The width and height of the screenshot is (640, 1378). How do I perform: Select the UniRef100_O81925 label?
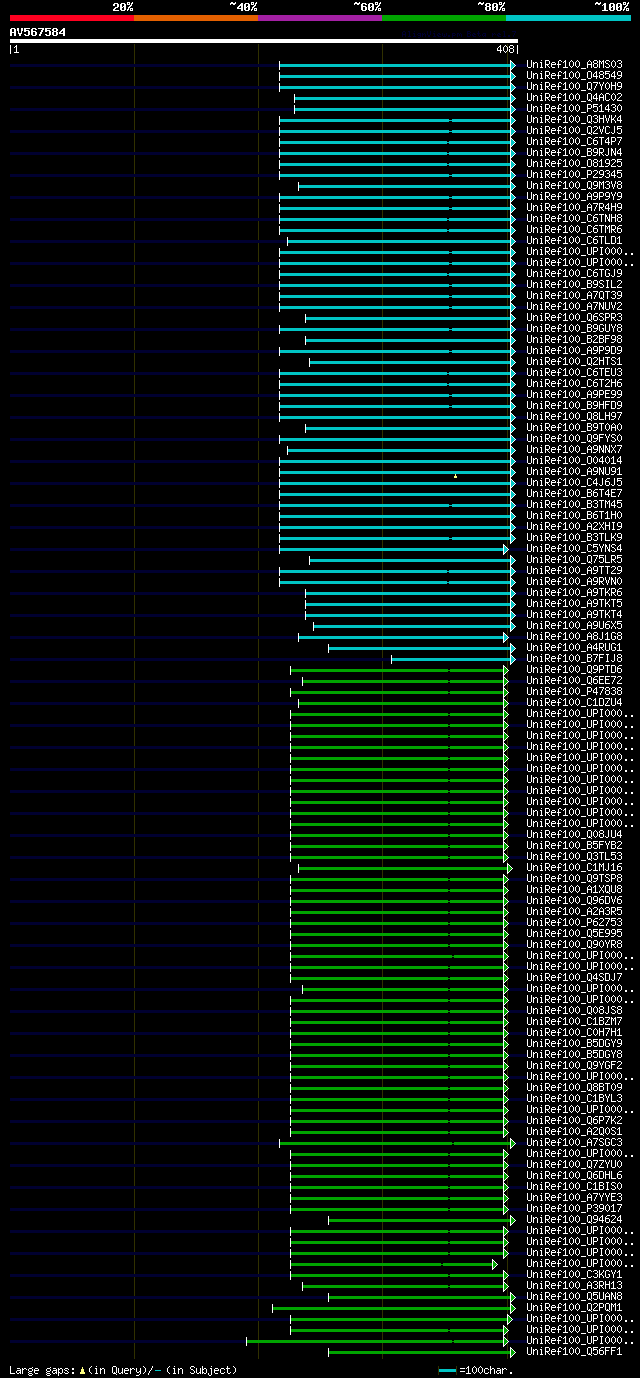pos(574,163)
